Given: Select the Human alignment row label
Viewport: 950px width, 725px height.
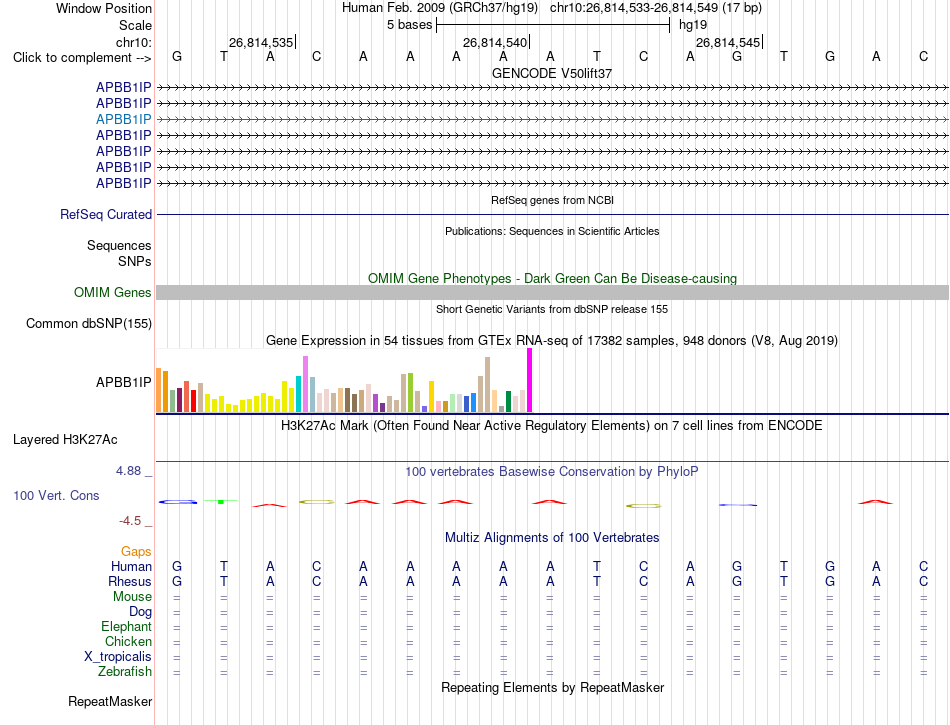Looking at the screenshot, I should click(x=131, y=566).
